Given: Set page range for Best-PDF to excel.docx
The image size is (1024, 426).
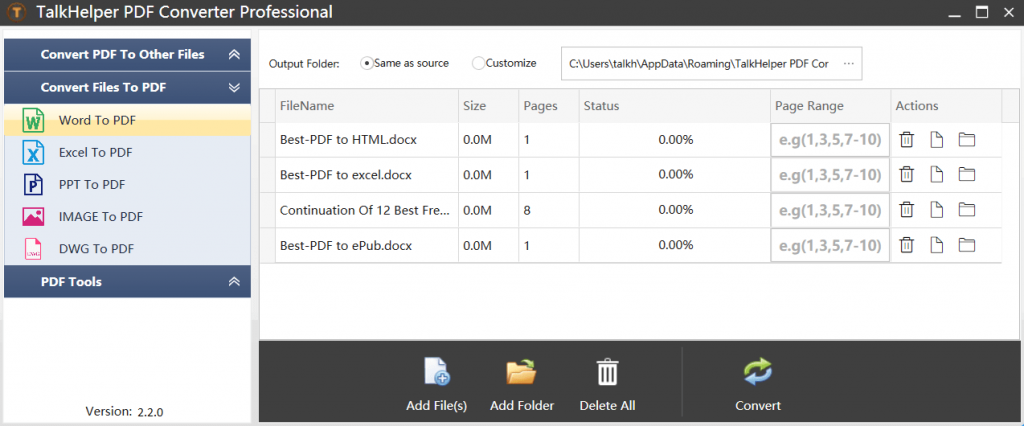Looking at the screenshot, I should point(830,174).
